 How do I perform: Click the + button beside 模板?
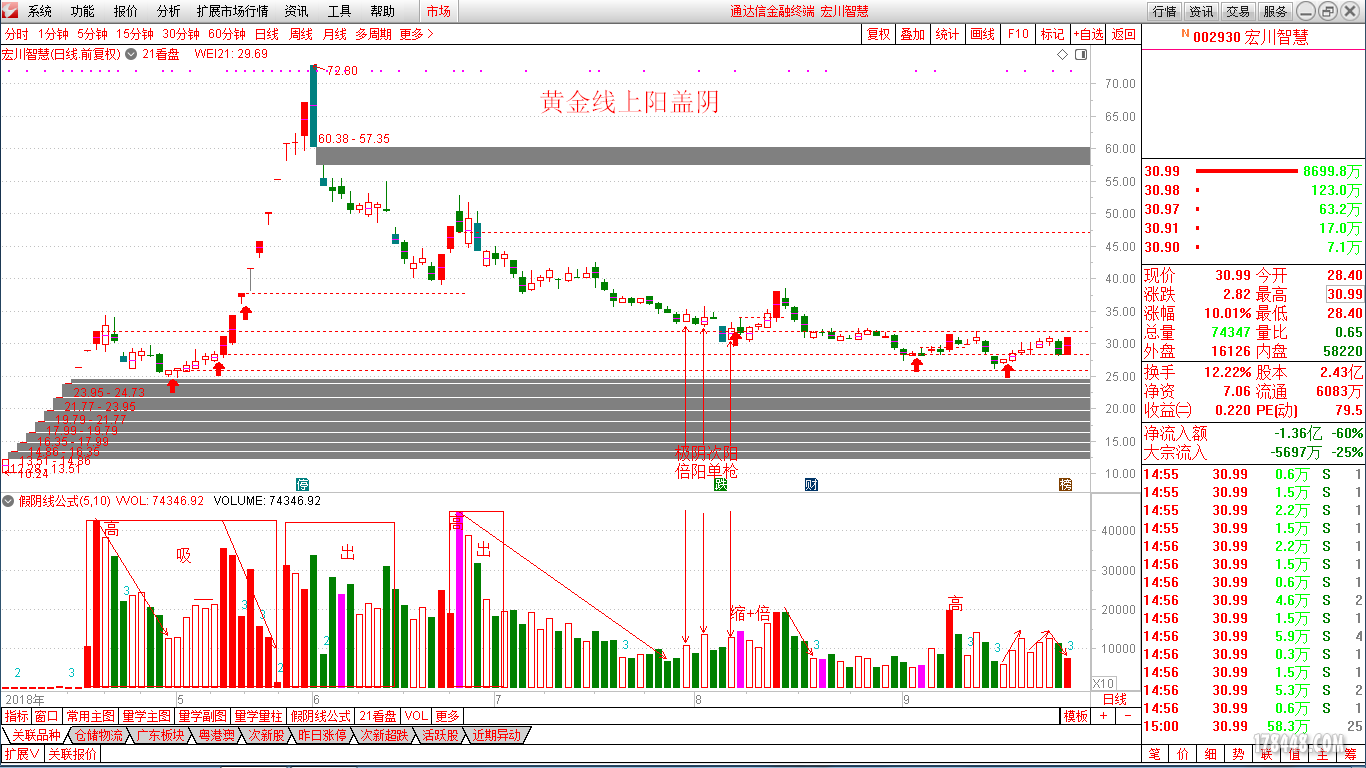tap(1104, 716)
